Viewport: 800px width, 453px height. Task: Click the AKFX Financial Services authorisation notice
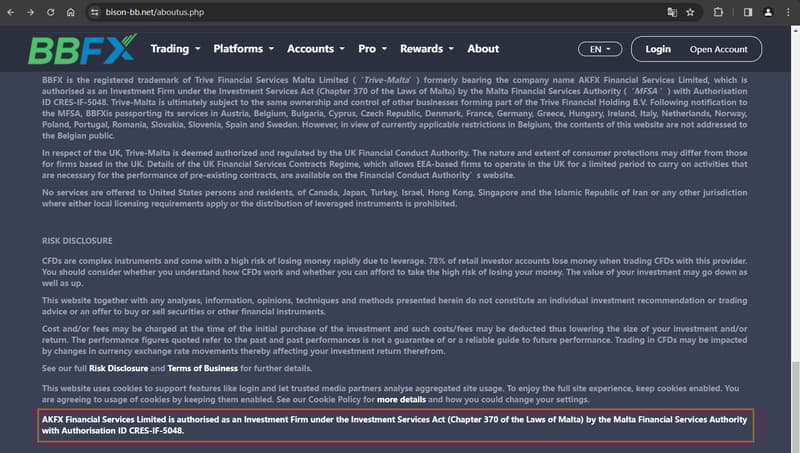point(395,425)
